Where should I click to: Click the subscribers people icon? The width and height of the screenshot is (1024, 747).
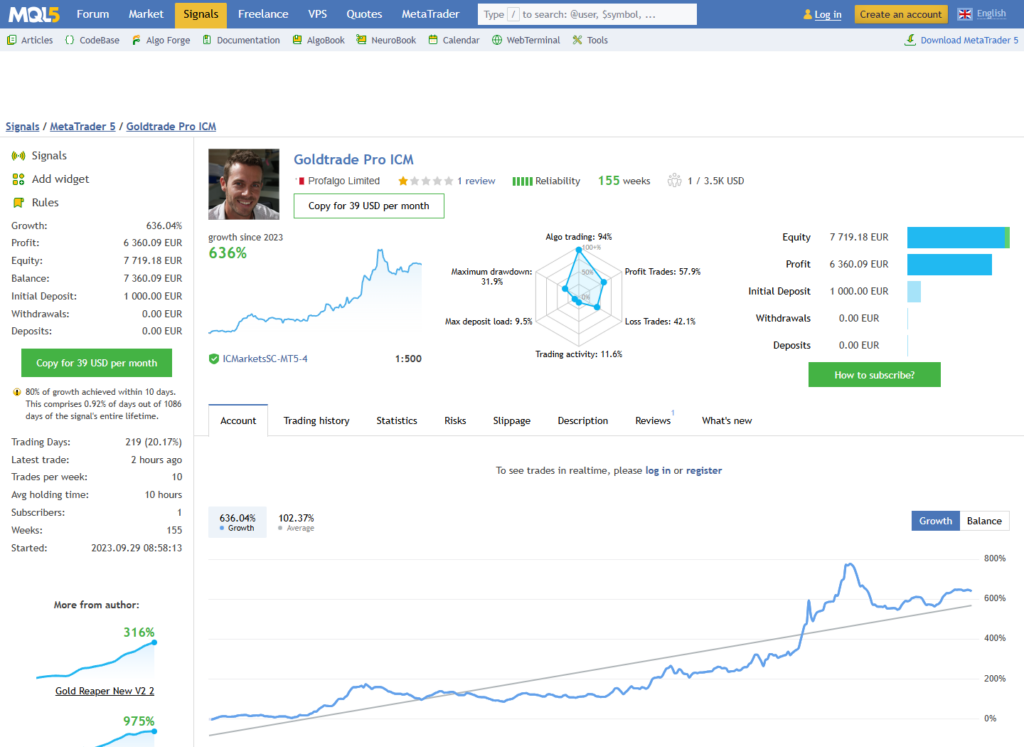point(674,180)
